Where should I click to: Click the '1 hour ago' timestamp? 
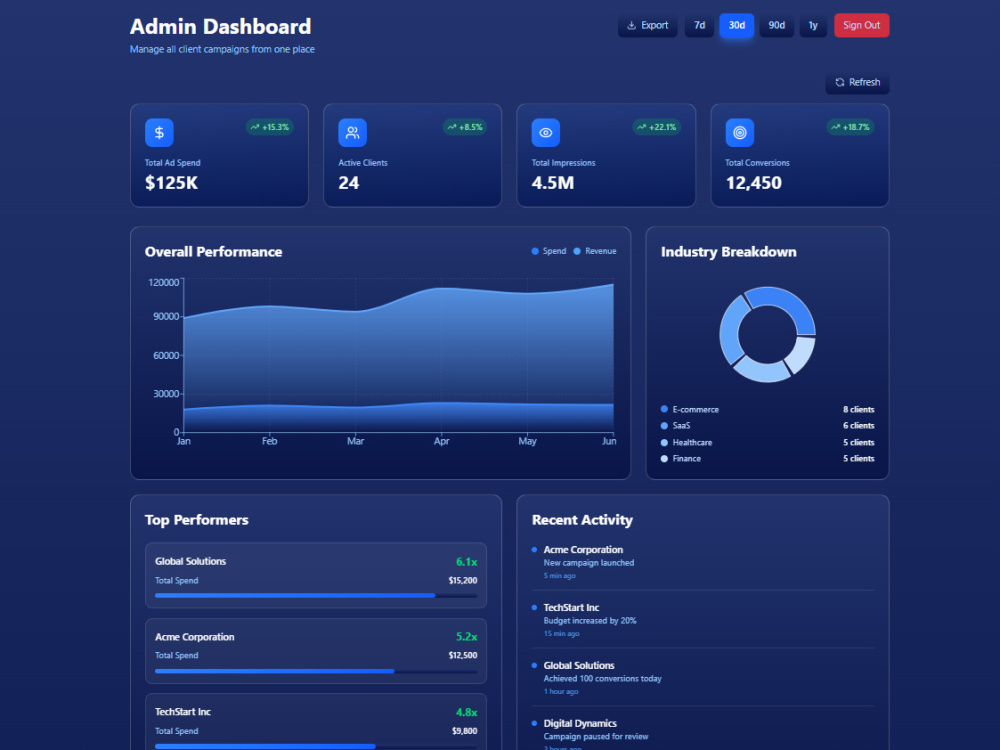click(x=561, y=691)
